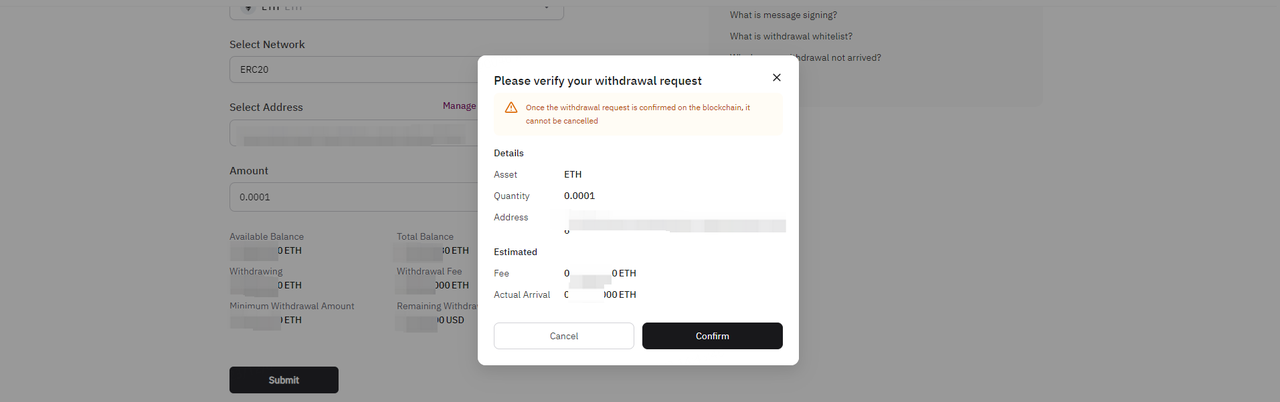This screenshot has height=402, width=1280.
Task: Click the blurred Address value in dialog
Action: pyautogui.click(x=675, y=222)
